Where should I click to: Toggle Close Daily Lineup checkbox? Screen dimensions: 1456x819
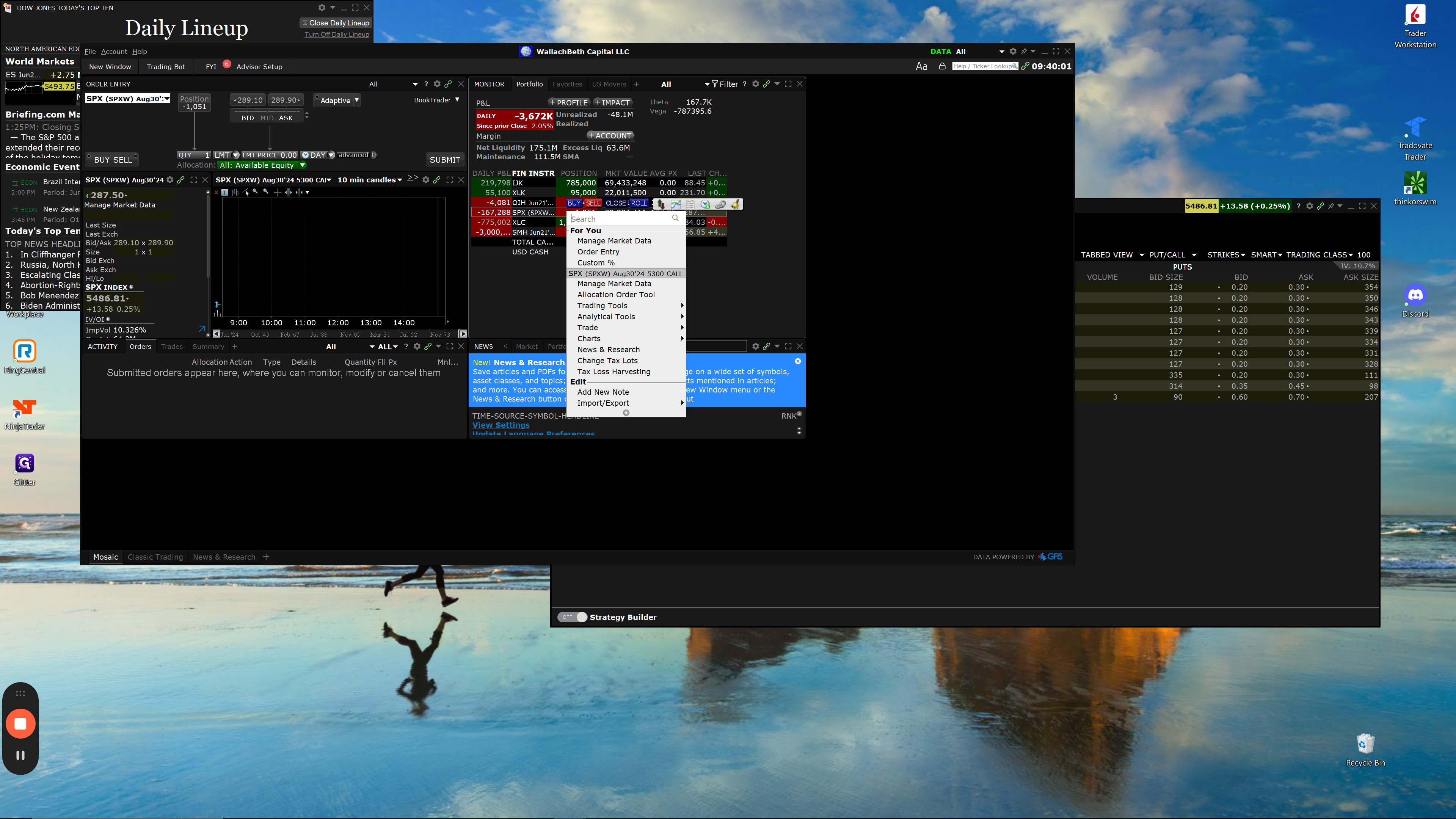[x=304, y=23]
